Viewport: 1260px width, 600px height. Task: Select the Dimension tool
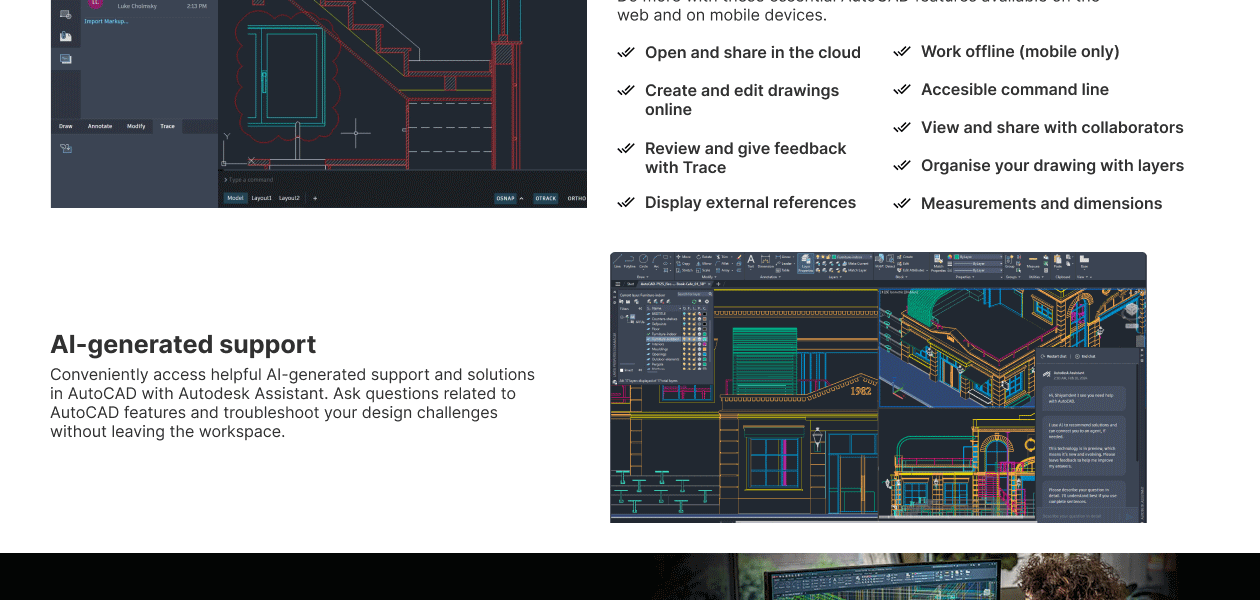(764, 262)
